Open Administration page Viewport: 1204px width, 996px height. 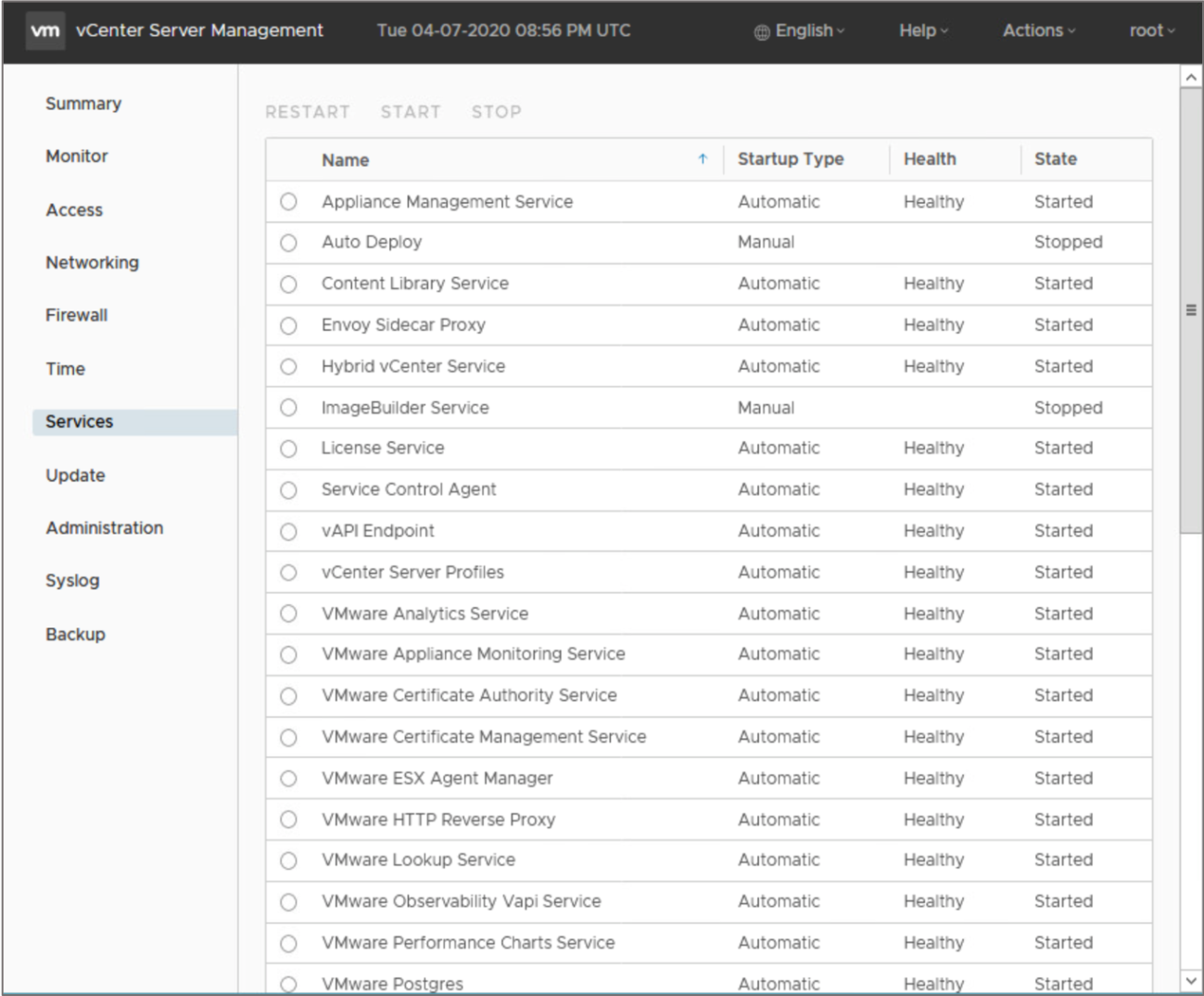click(x=105, y=528)
